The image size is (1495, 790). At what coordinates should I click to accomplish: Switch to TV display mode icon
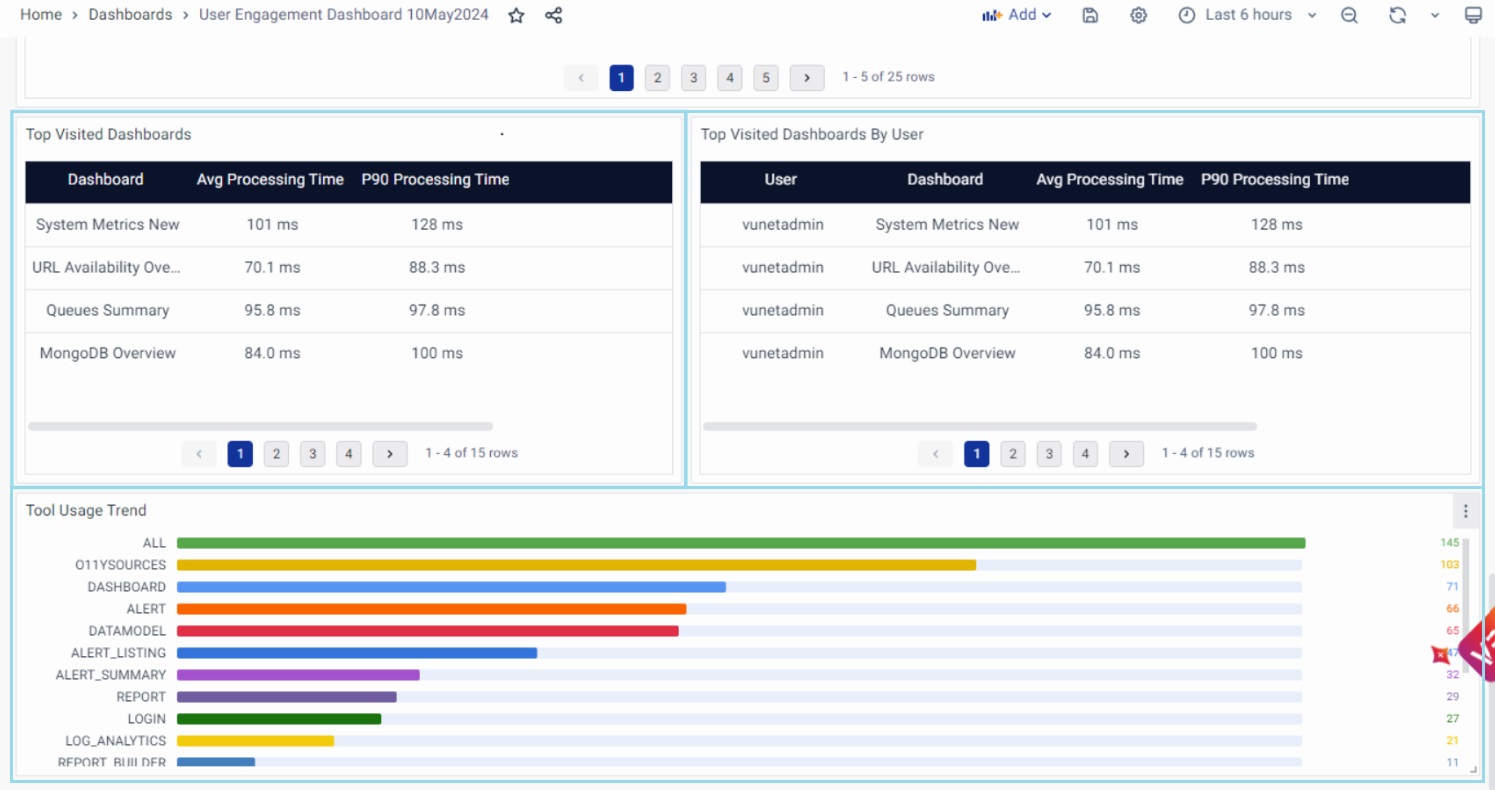coord(1472,16)
